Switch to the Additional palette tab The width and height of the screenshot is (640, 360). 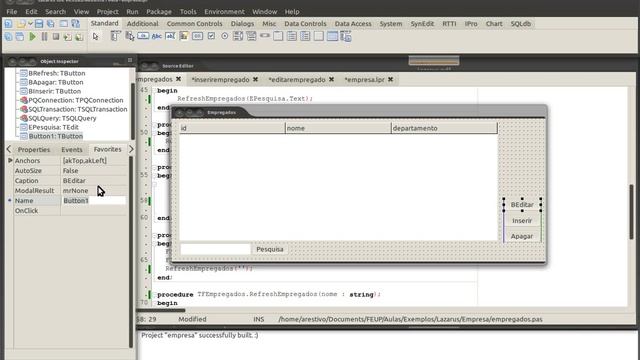pyautogui.click(x=142, y=24)
